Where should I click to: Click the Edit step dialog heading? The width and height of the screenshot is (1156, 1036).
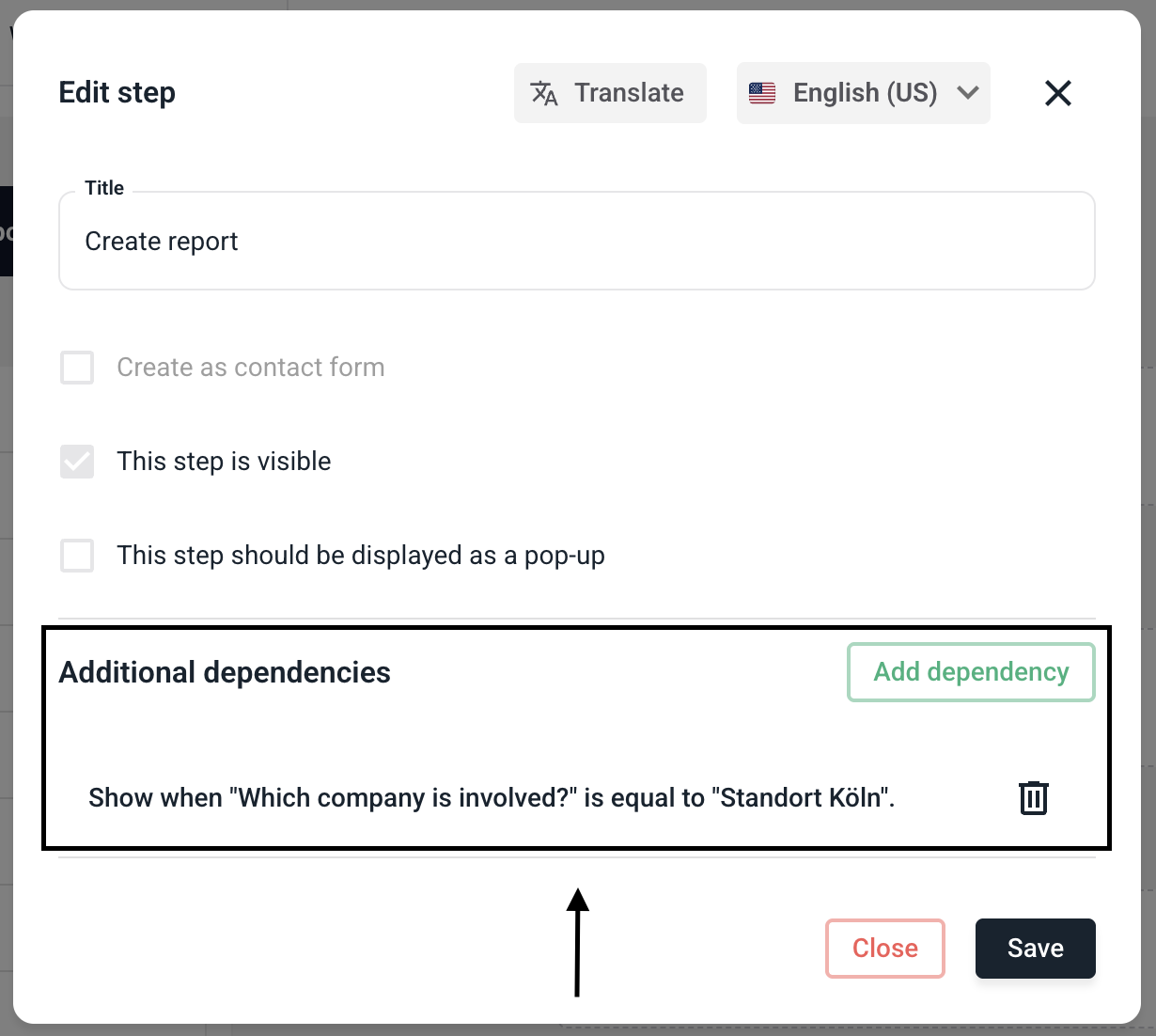click(117, 93)
